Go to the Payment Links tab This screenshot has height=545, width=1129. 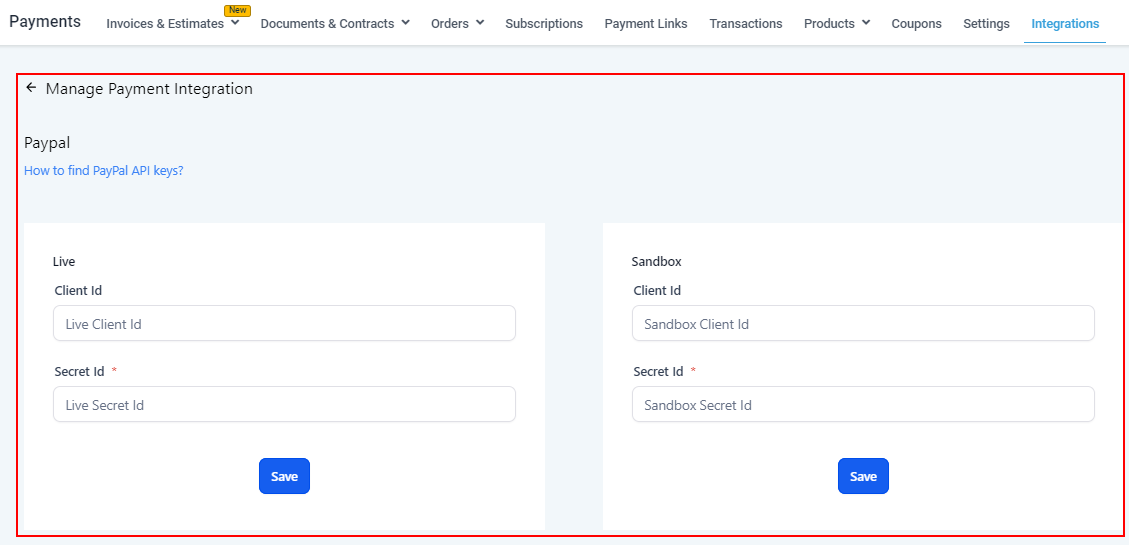(x=646, y=23)
